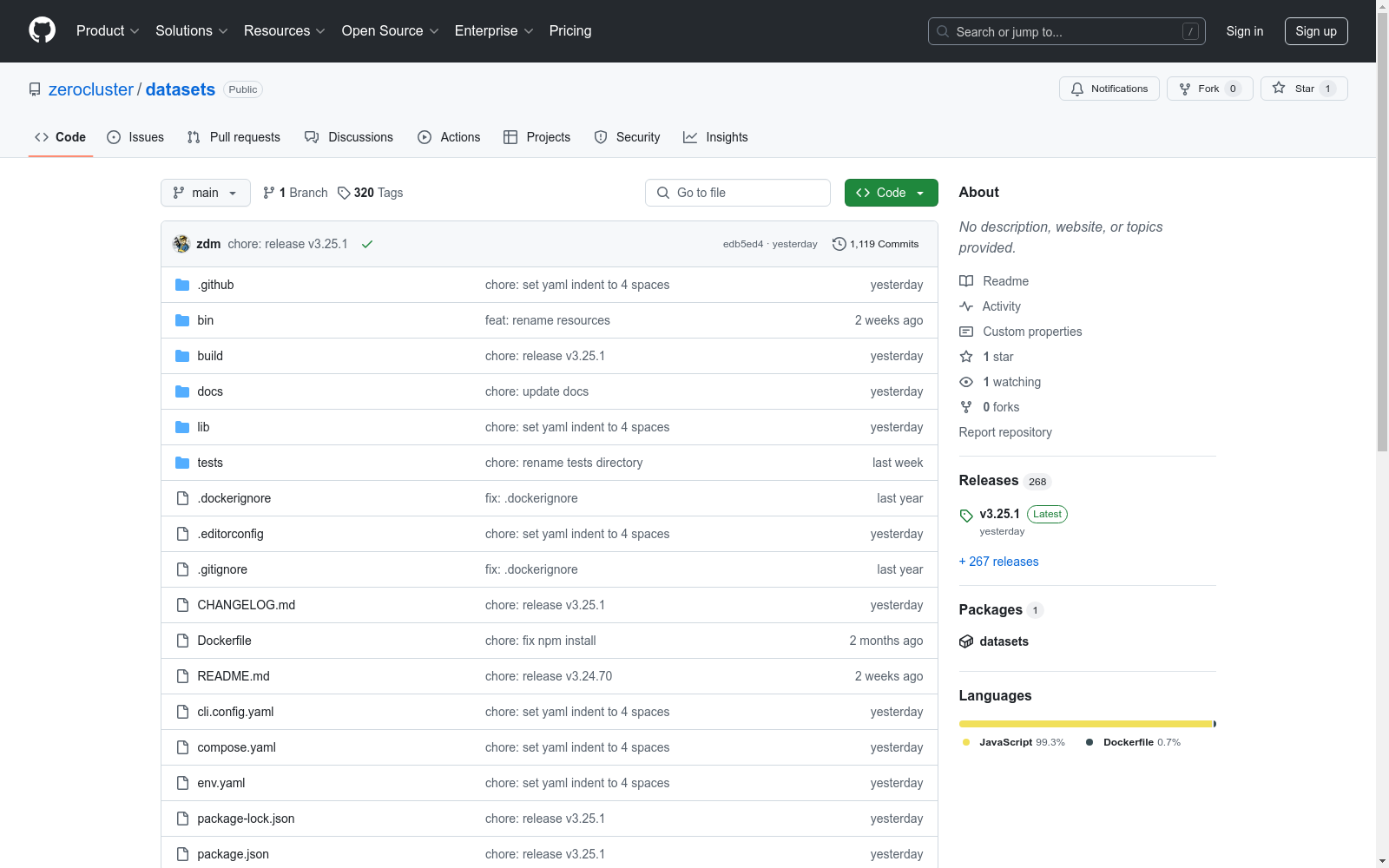This screenshot has width=1389, height=868.
Task: Click the JavaScript yellow color dot
Action: tap(966, 742)
